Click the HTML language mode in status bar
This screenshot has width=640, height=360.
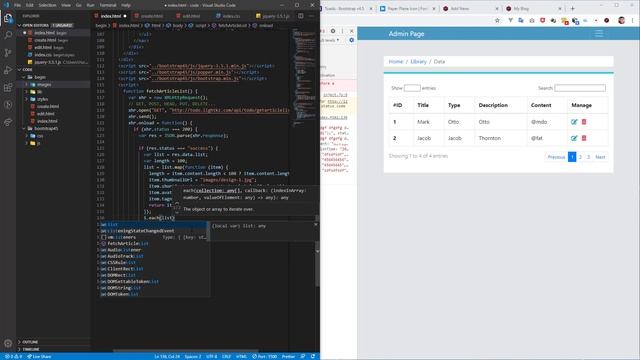pyautogui.click(x=241, y=356)
